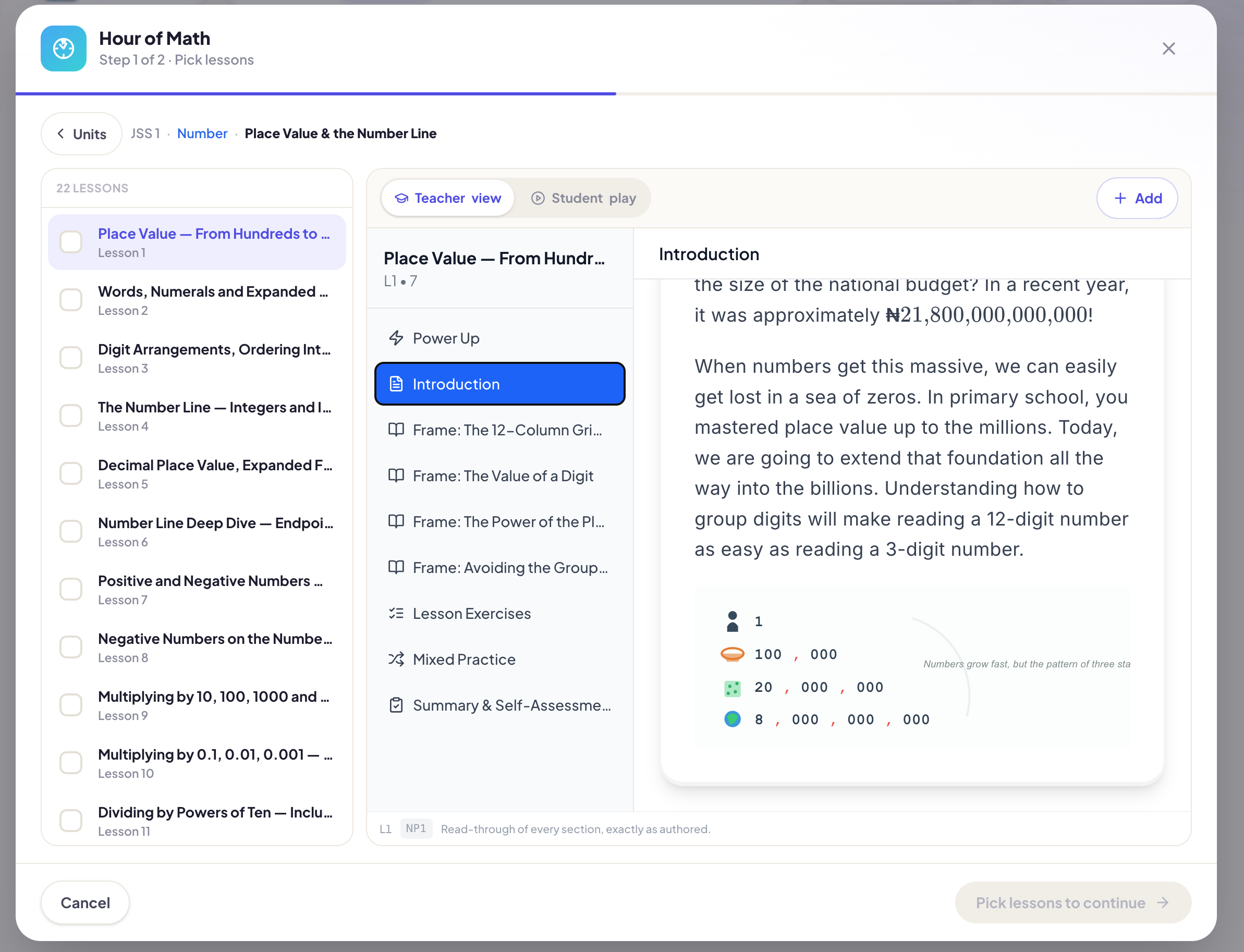Click the Hour of Math app icon
The width and height of the screenshot is (1244, 952).
pos(64,48)
